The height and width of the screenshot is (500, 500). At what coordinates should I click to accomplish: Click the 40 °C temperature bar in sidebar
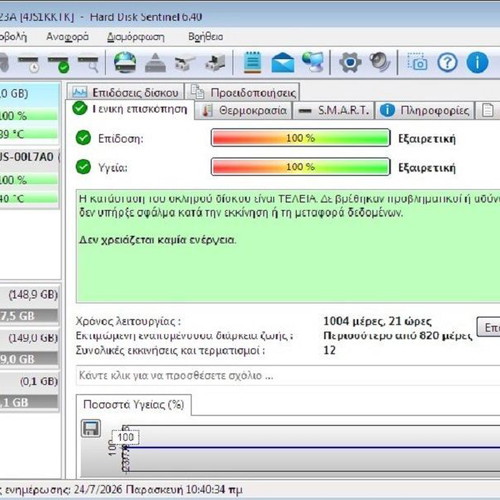tap(29, 199)
